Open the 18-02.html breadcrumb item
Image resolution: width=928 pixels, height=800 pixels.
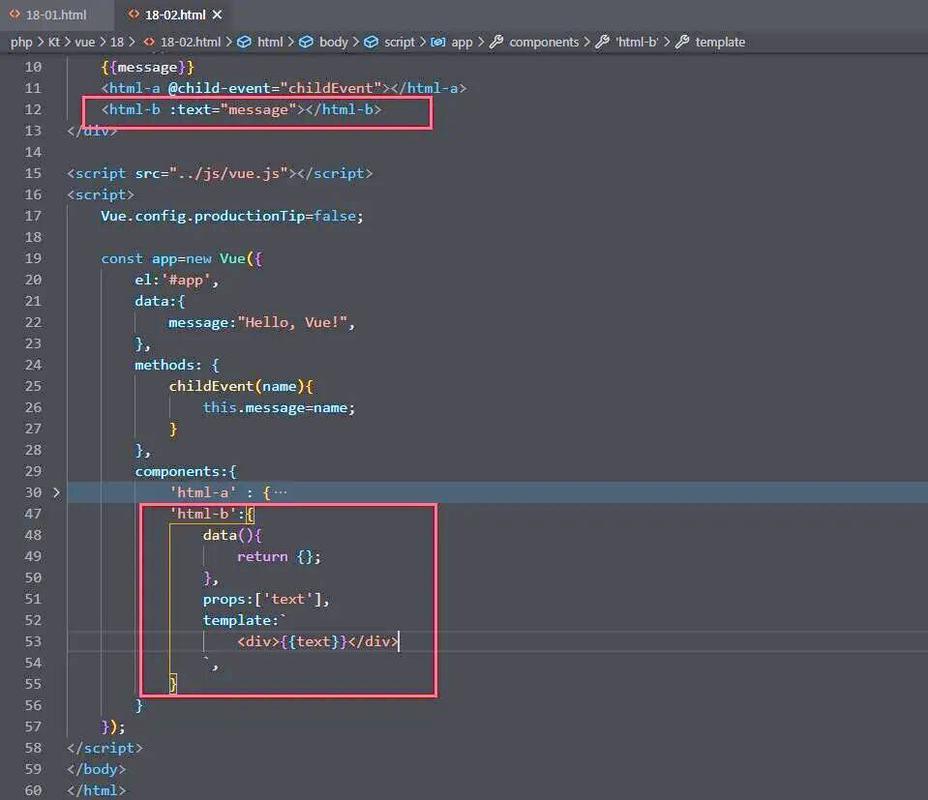(190, 42)
